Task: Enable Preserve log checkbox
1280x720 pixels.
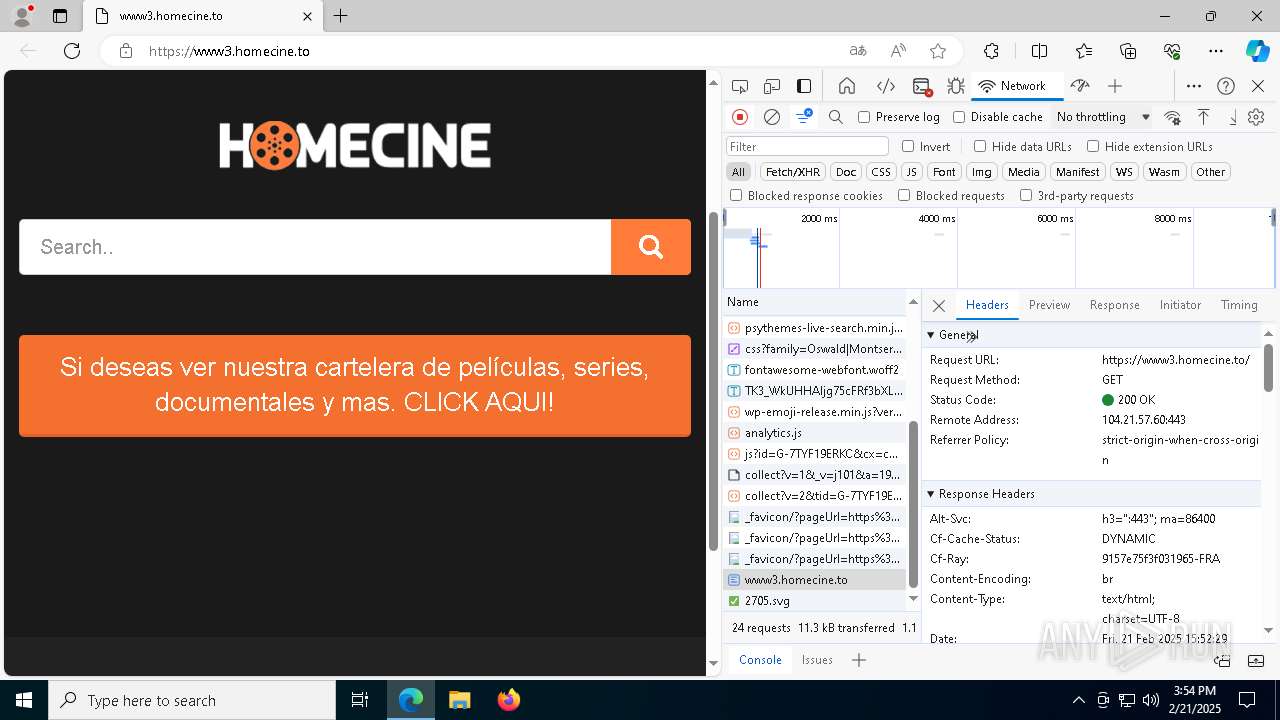Action: 864,117
